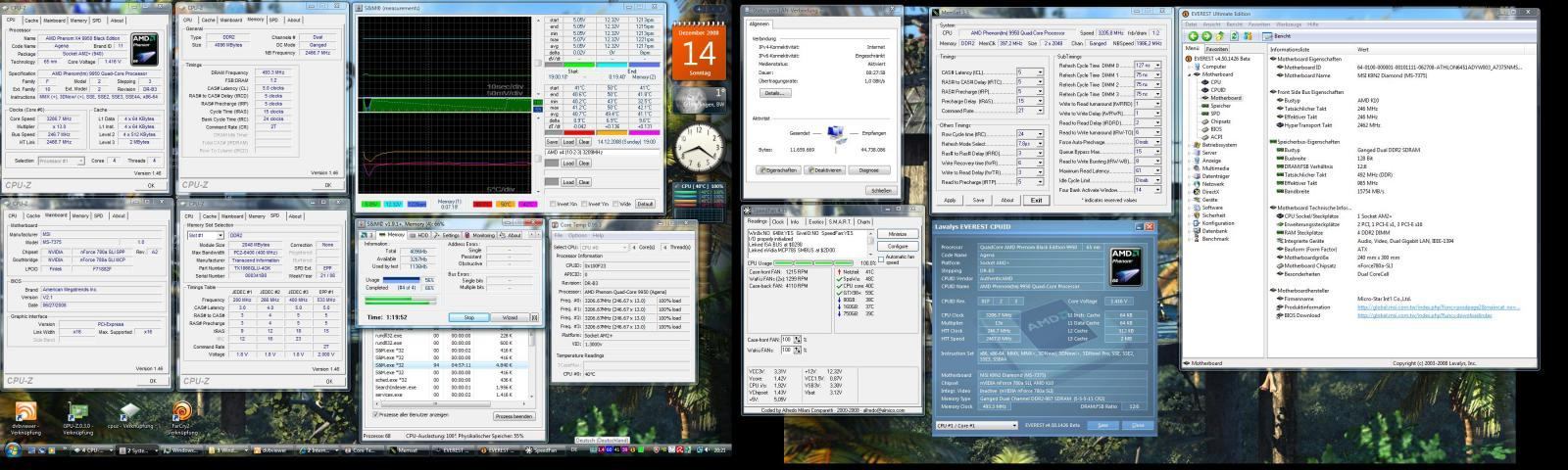This screenshot has width=1568, height=470.
Task: Open Select CPU dropdown in Core Temp
Action: click(604, 247)
